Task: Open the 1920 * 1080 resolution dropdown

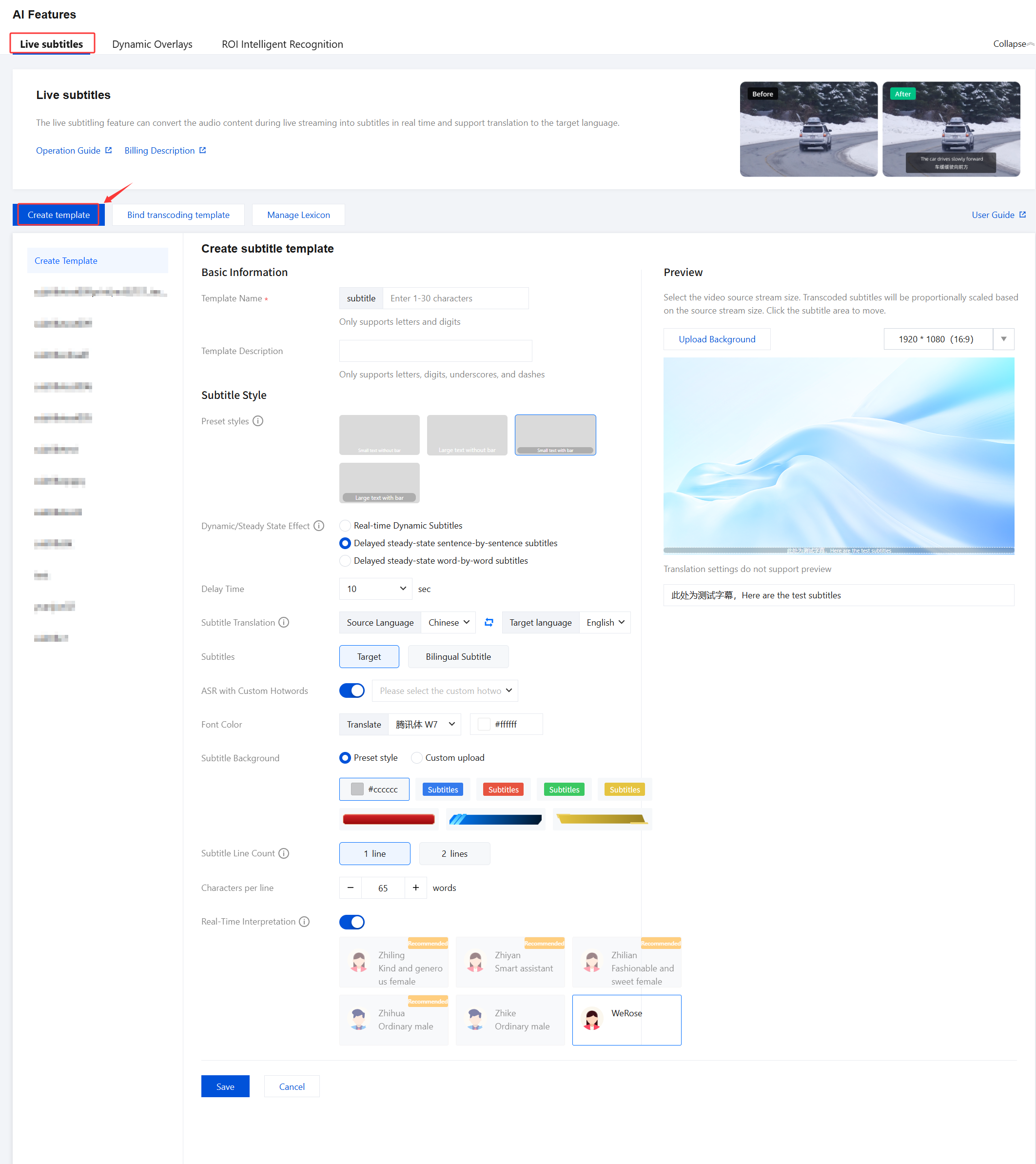Action: (1003, 339)
